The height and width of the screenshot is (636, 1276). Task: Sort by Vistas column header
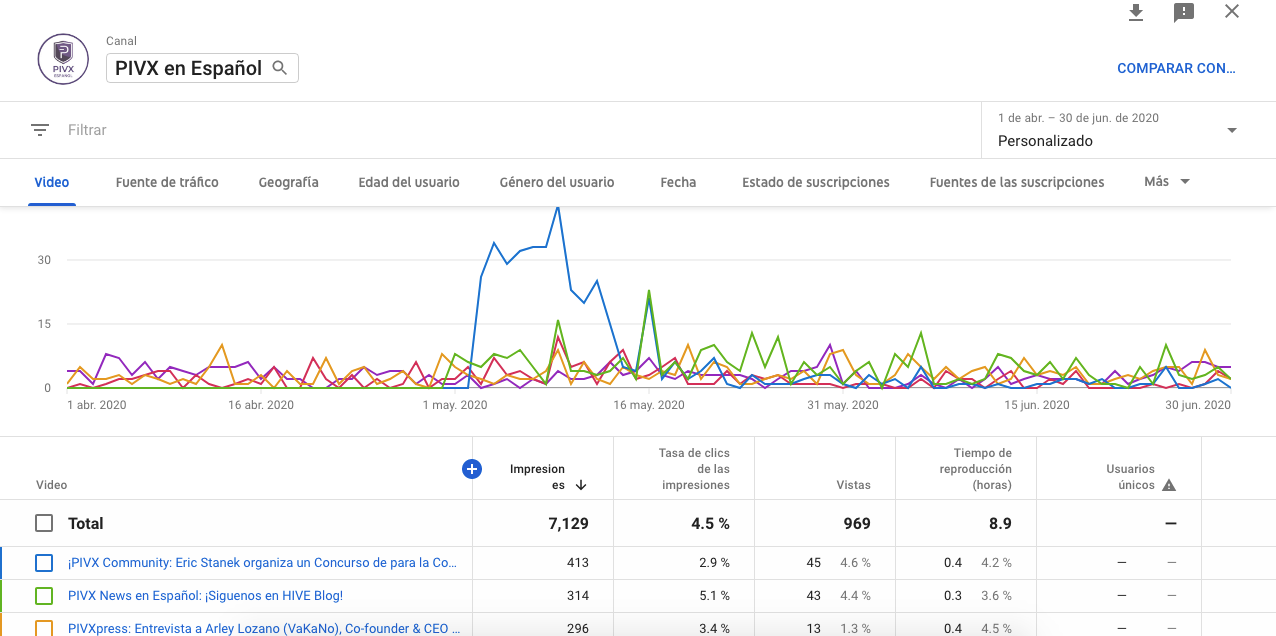(853, 485)
